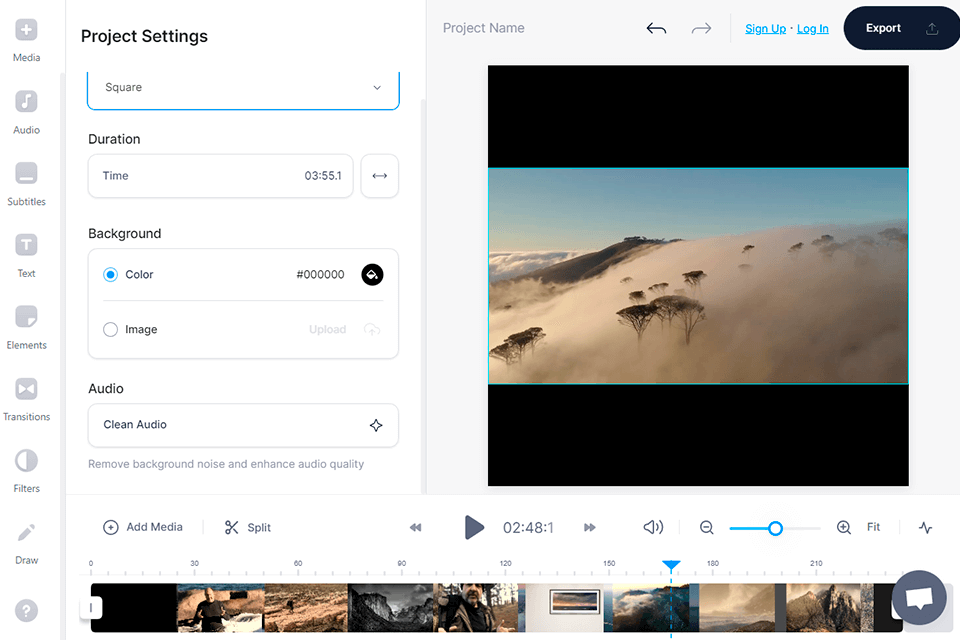
Task: Zoom in the timeline
Action: (844, 527)
